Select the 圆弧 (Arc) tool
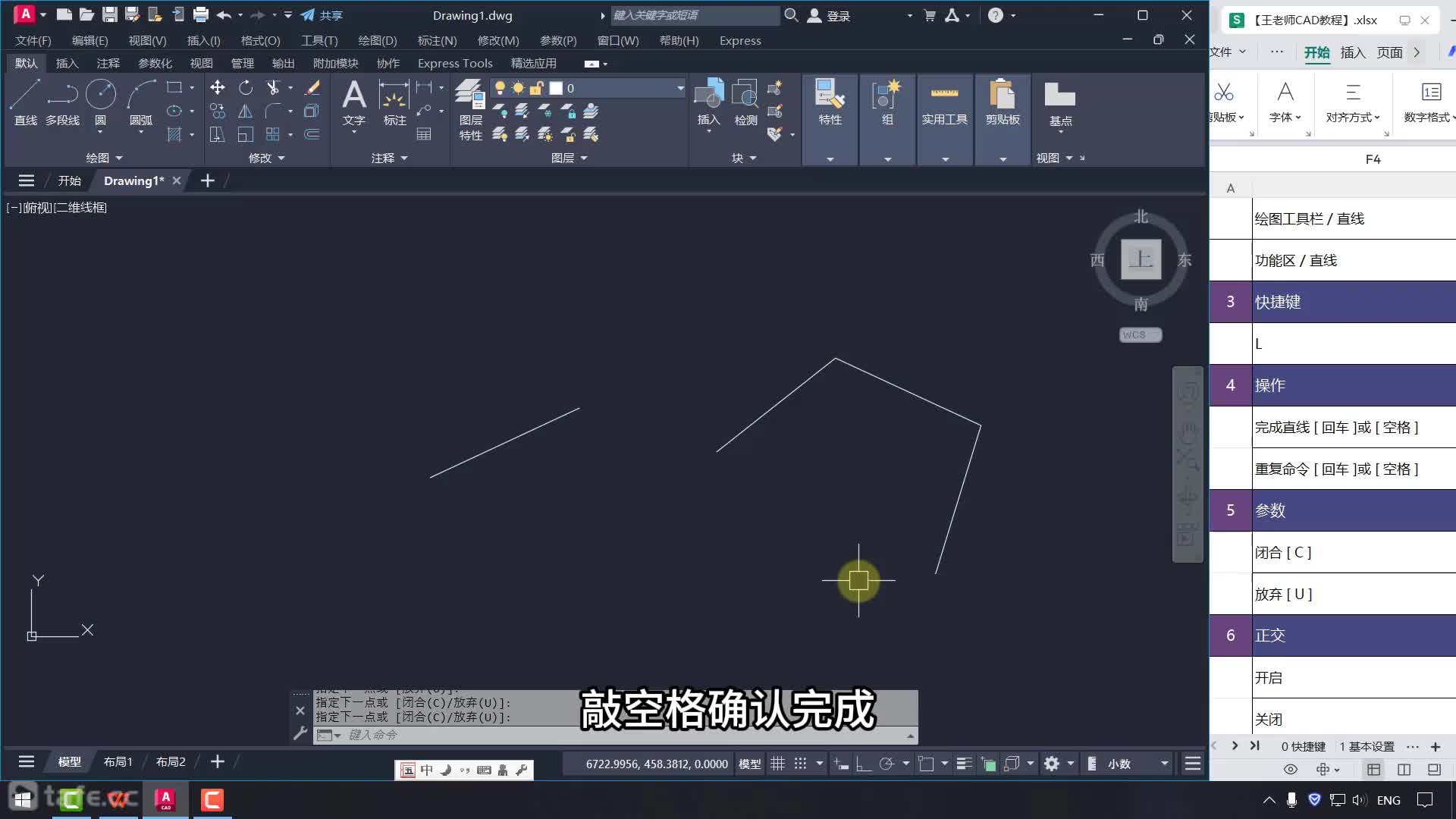Image resolution: width=1456 pixels, height=819 pixels. tap(141, 102)
